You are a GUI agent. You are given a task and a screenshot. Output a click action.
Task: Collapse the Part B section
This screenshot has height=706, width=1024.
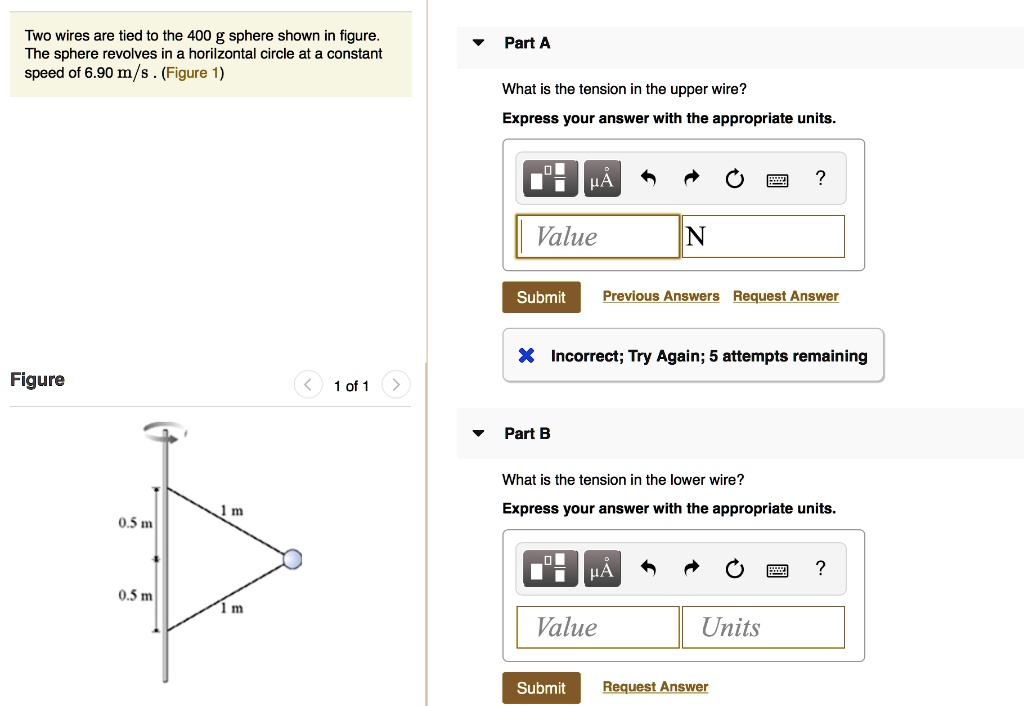(478, 433)
